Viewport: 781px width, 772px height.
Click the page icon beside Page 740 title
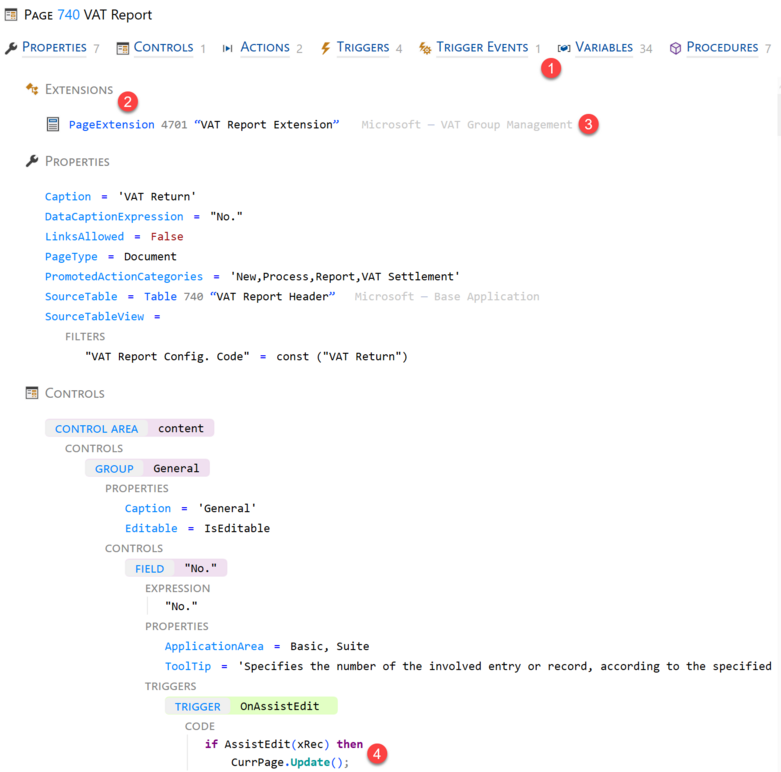pyautogui.click(x=11, y=15)
